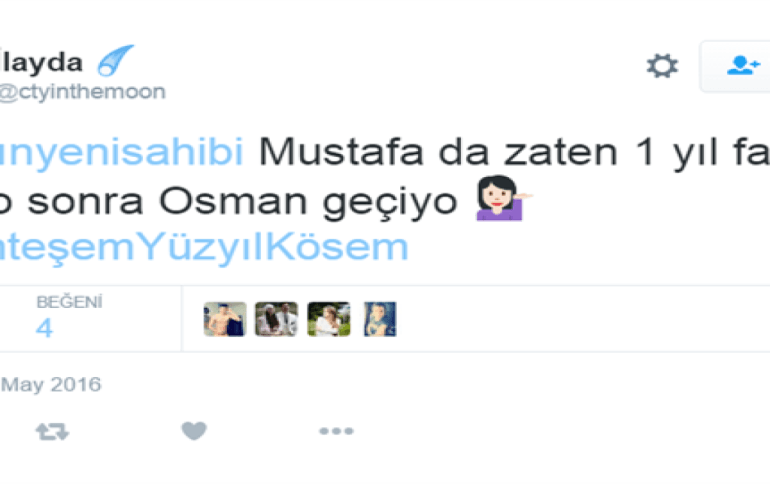View the third liker's outdoor avatar
This screenshot has height=485, width=770.
tap(329, 319)
